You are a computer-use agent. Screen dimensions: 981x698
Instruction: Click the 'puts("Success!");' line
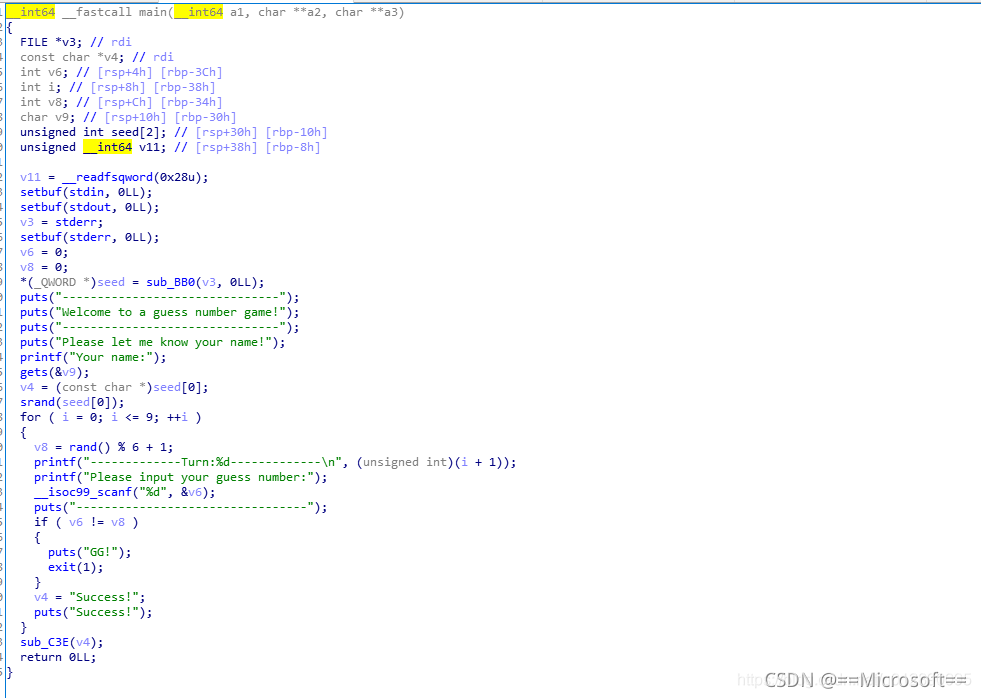[93, 612]
